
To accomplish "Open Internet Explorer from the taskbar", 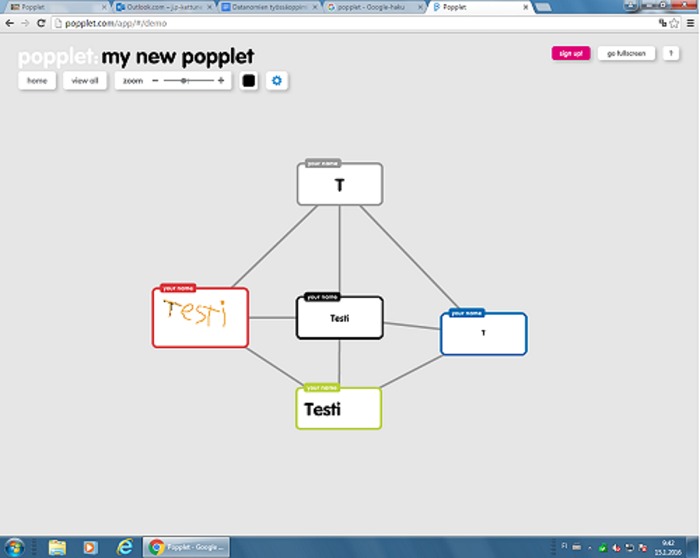I will click(125, 546).
